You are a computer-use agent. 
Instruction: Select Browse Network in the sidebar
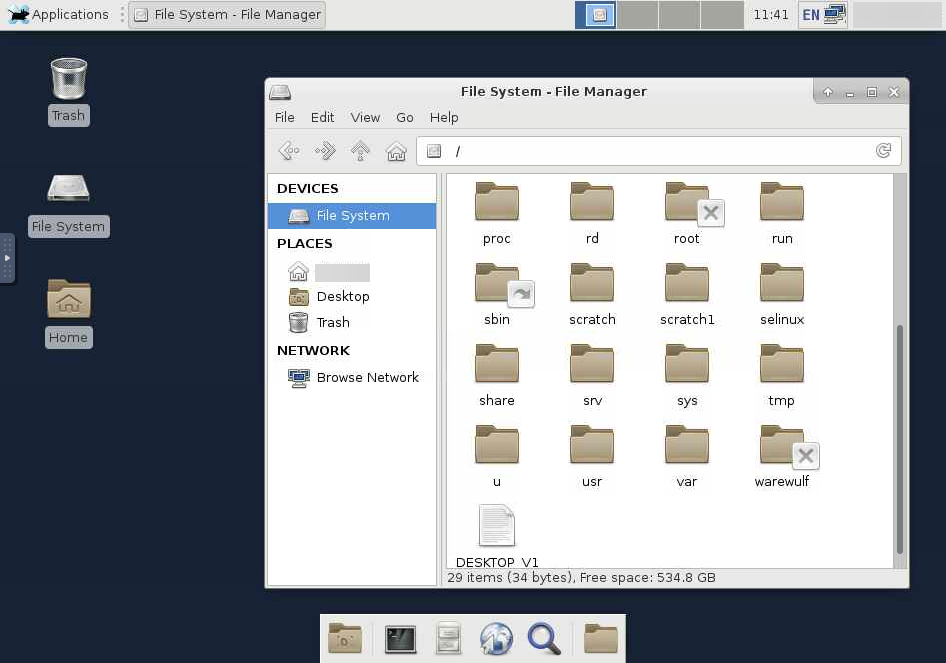367,378
